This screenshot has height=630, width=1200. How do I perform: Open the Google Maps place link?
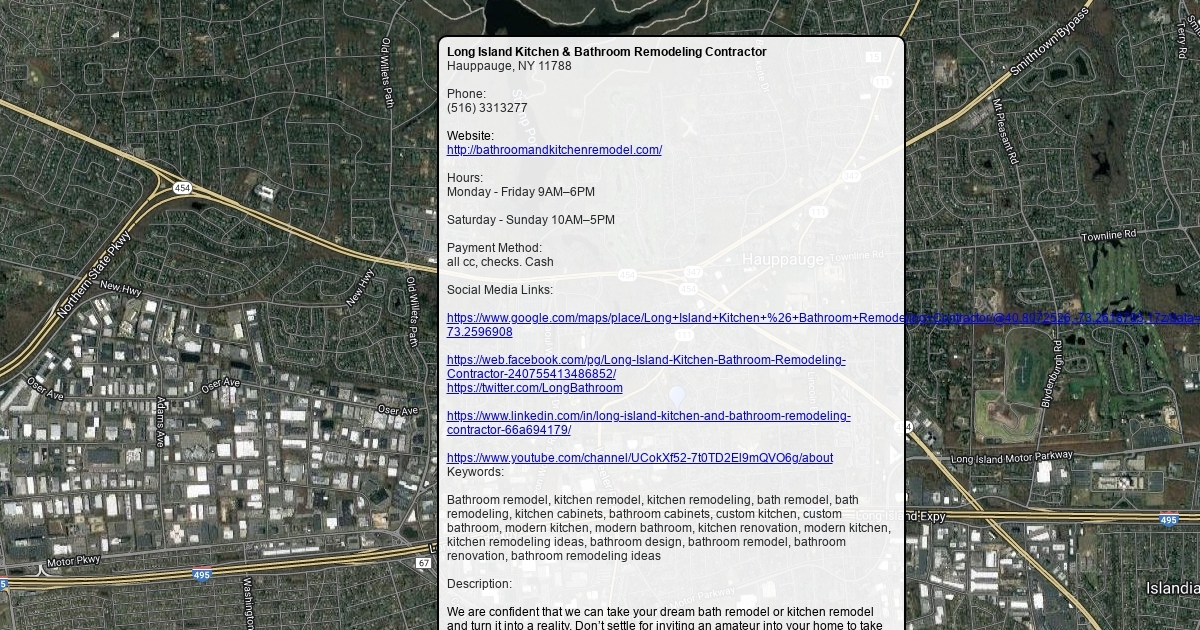point(670,318)
